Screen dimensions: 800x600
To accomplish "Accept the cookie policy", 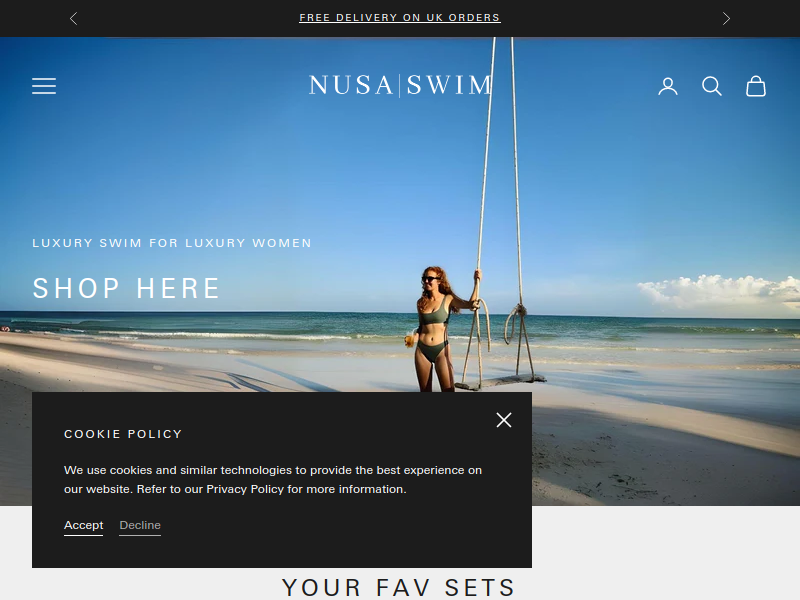I will pos(84,526).
